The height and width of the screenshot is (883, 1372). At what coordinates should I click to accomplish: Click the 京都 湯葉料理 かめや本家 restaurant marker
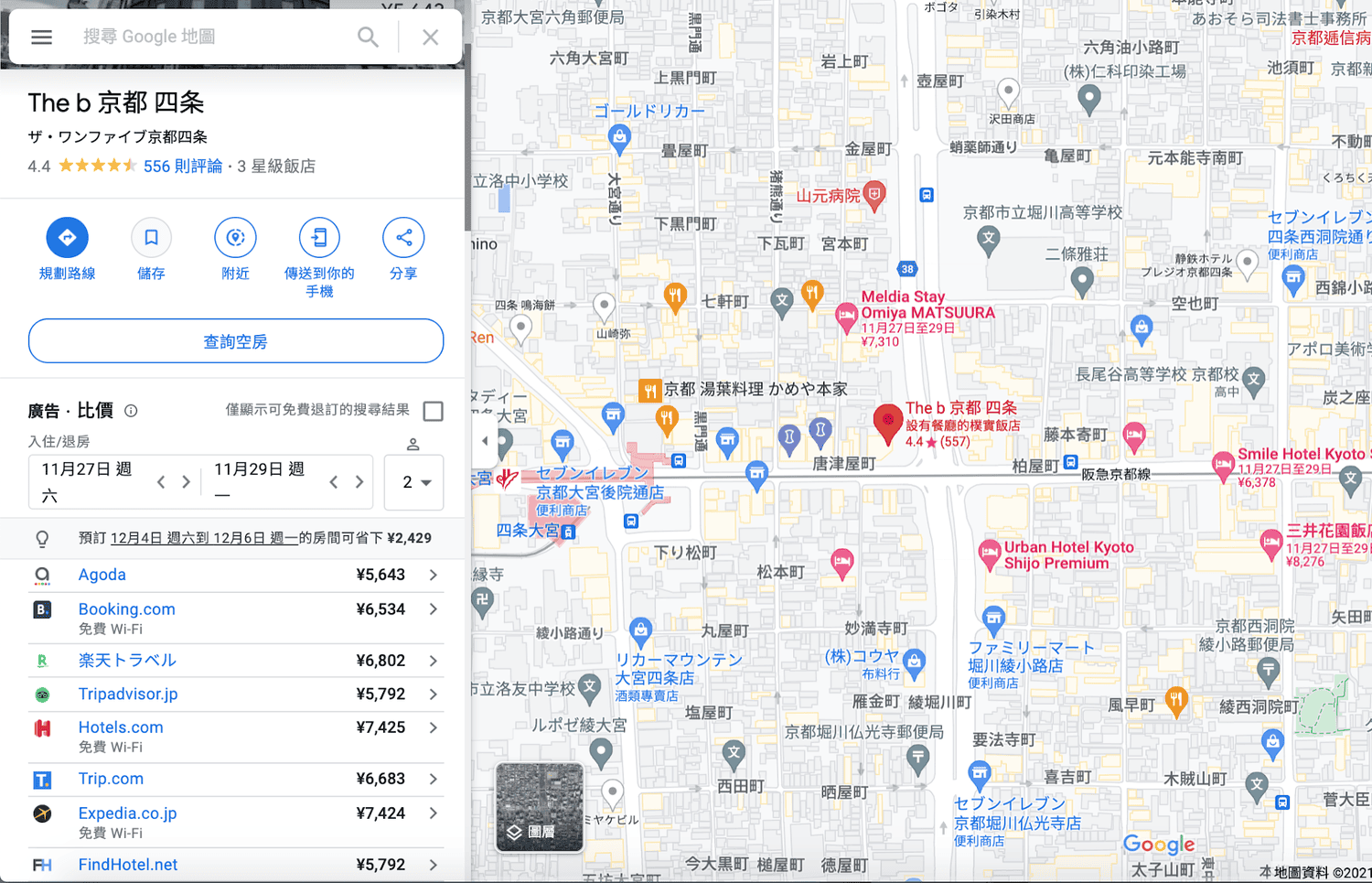(649, 391)
